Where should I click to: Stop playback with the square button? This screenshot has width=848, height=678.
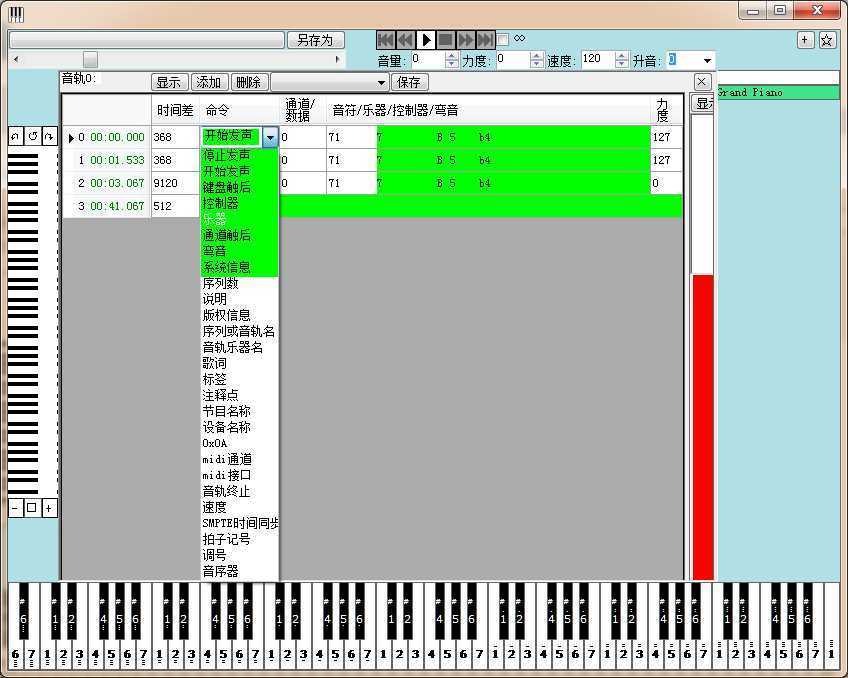tap(445, 39)
